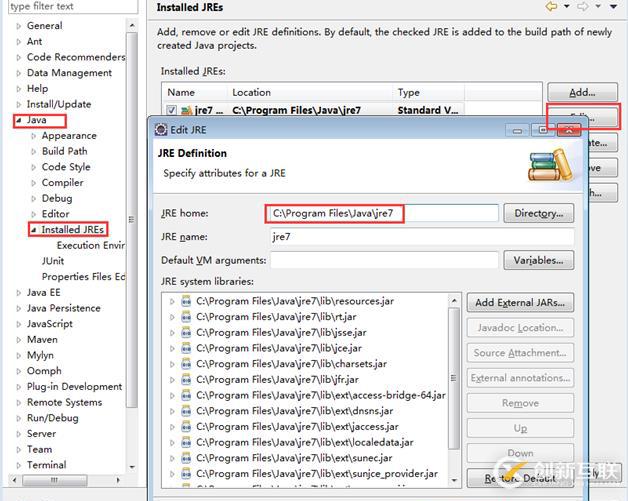Click the jfr.jar archive icon
The image size is (628, 501).
tap(186, 380)
